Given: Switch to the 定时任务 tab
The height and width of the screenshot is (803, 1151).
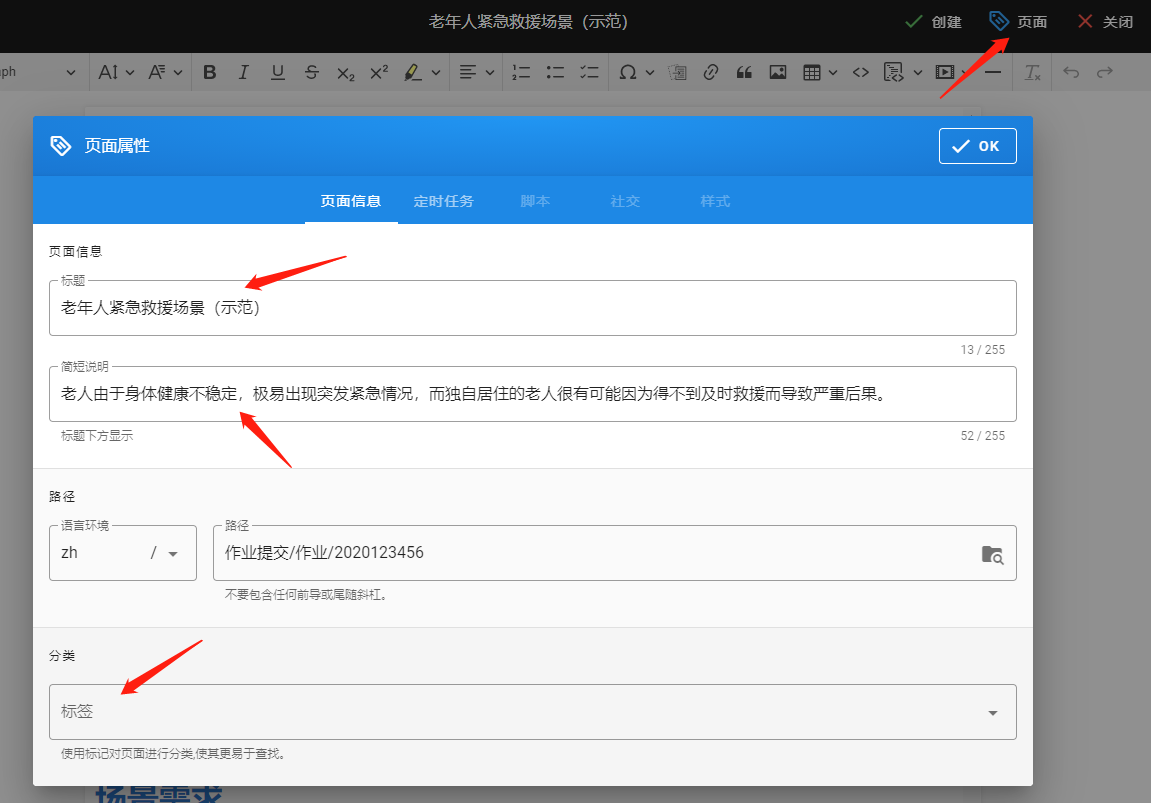Looking at the screenshot, I should point(443,201).
